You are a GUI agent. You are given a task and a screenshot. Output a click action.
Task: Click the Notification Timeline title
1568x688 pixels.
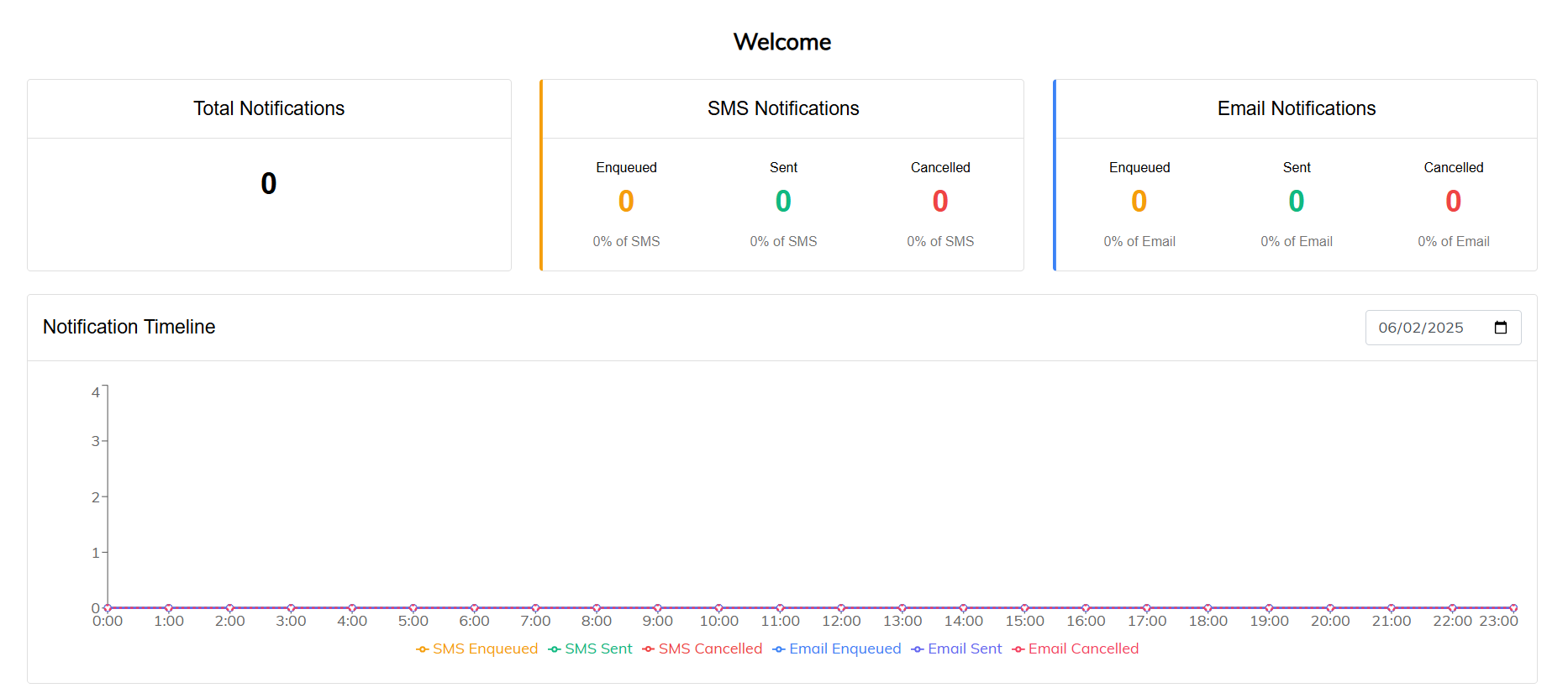[129, 327]
